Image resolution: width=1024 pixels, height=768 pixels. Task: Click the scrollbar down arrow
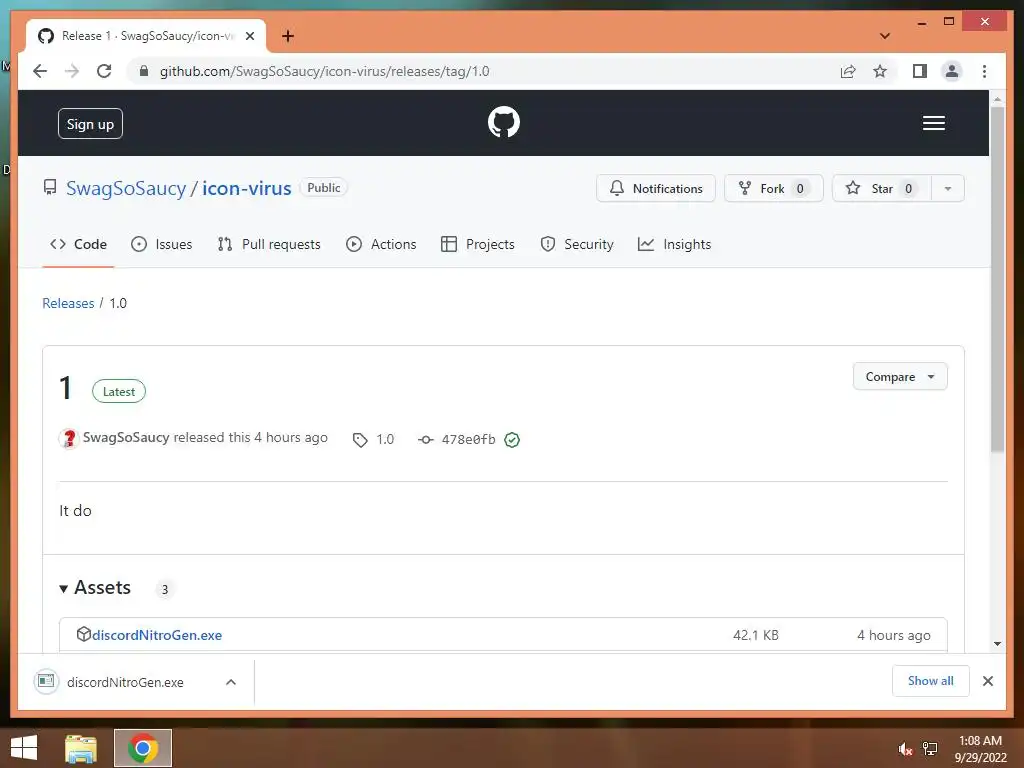(997, 643)
